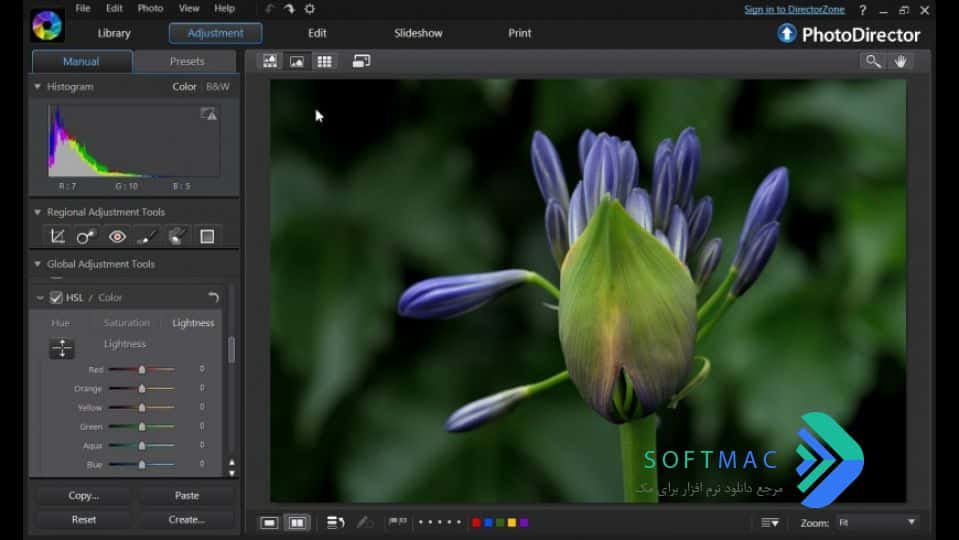The image size is (959, 540).
Task: Collapse Regional Adjustment Tools section
Action: 37,212
